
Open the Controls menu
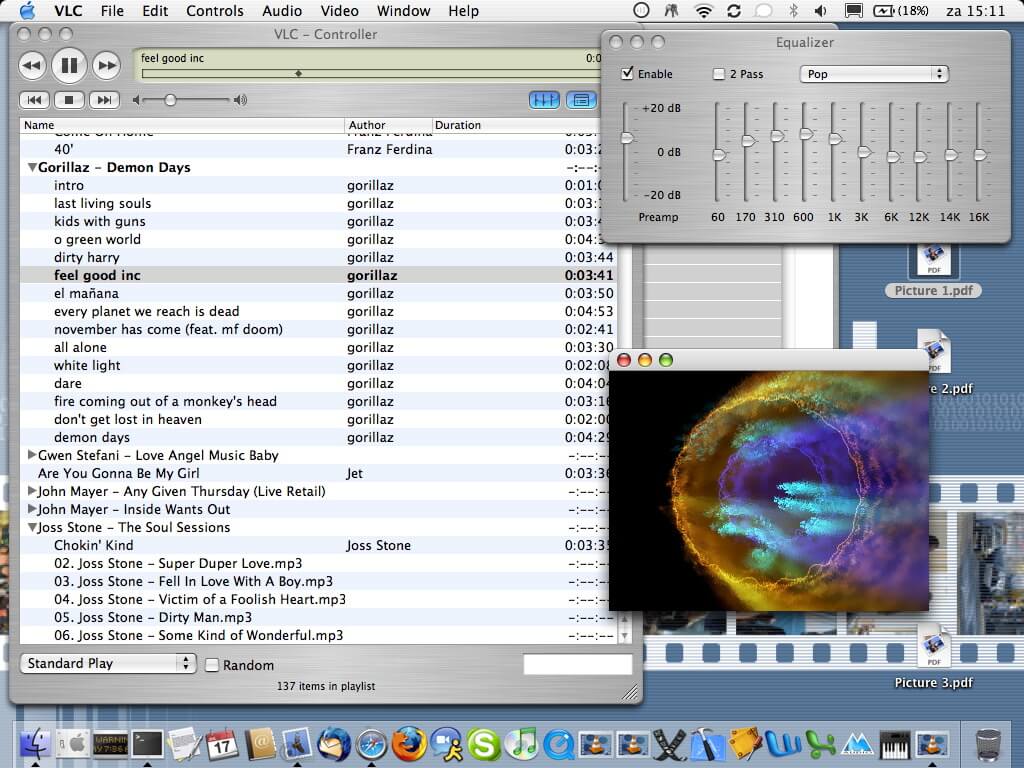pyautogui.click(x=215, y=11)
